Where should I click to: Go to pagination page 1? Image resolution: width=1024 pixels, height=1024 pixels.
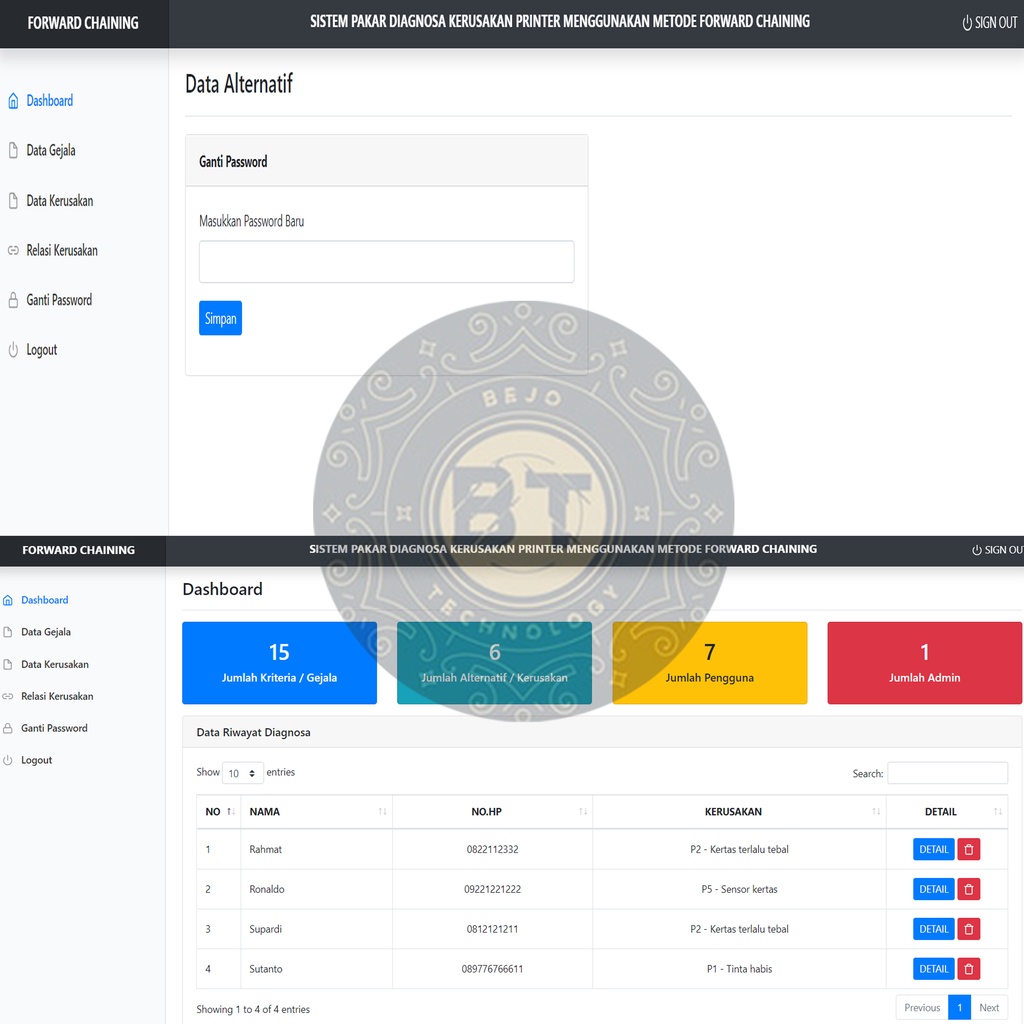click(x=959, y=1008)
